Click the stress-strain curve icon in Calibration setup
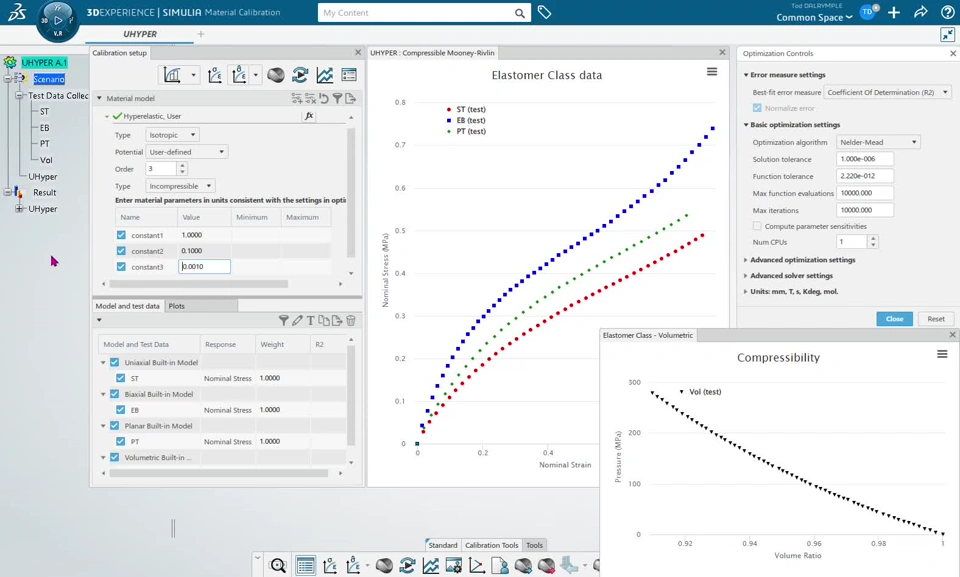The image size is (960, 577). (x=214, y=75)
